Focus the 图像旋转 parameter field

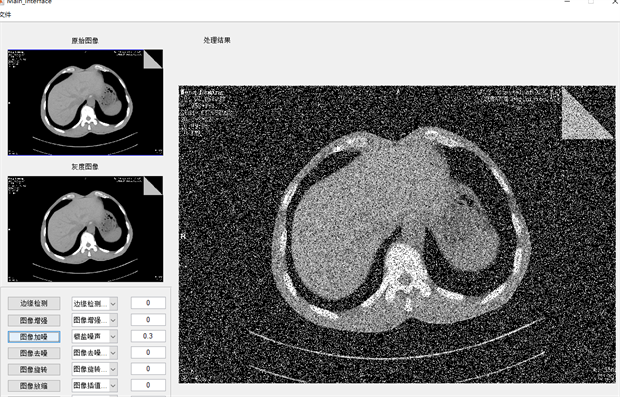click(x=148, y=369)
